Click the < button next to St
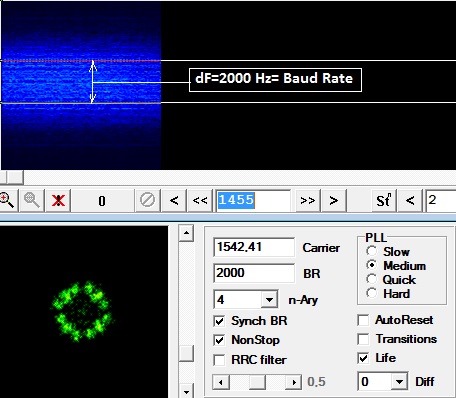This screenshot has width=456, height=398. (410, 201)
